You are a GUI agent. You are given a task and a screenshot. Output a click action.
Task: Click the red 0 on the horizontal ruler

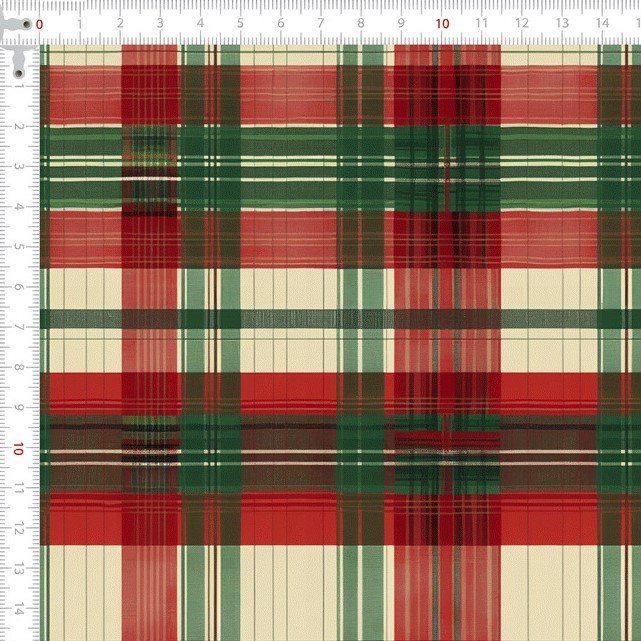(39, 24)
